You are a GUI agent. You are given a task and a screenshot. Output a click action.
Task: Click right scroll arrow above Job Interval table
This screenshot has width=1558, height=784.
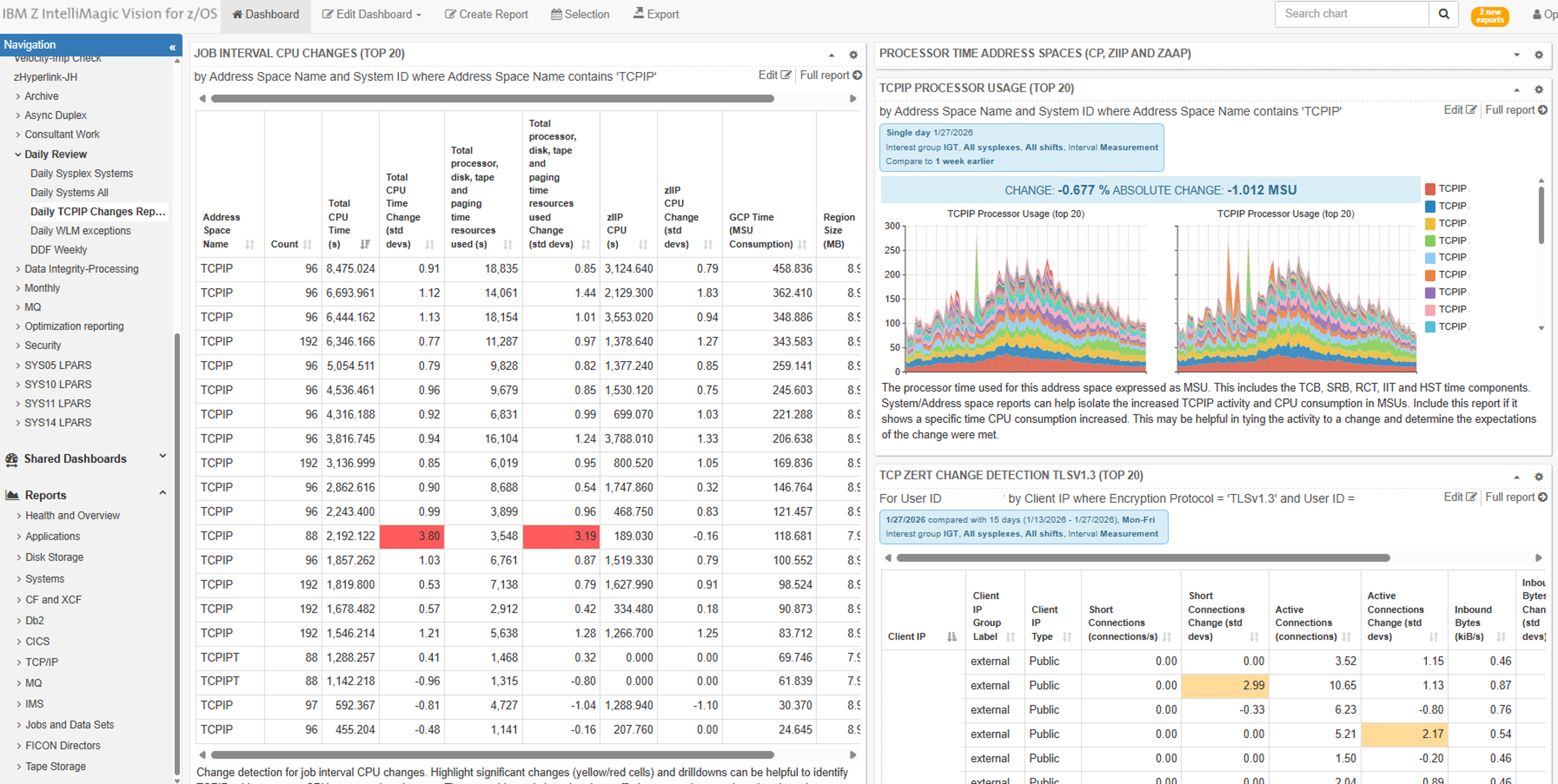[x=853, y=98]
